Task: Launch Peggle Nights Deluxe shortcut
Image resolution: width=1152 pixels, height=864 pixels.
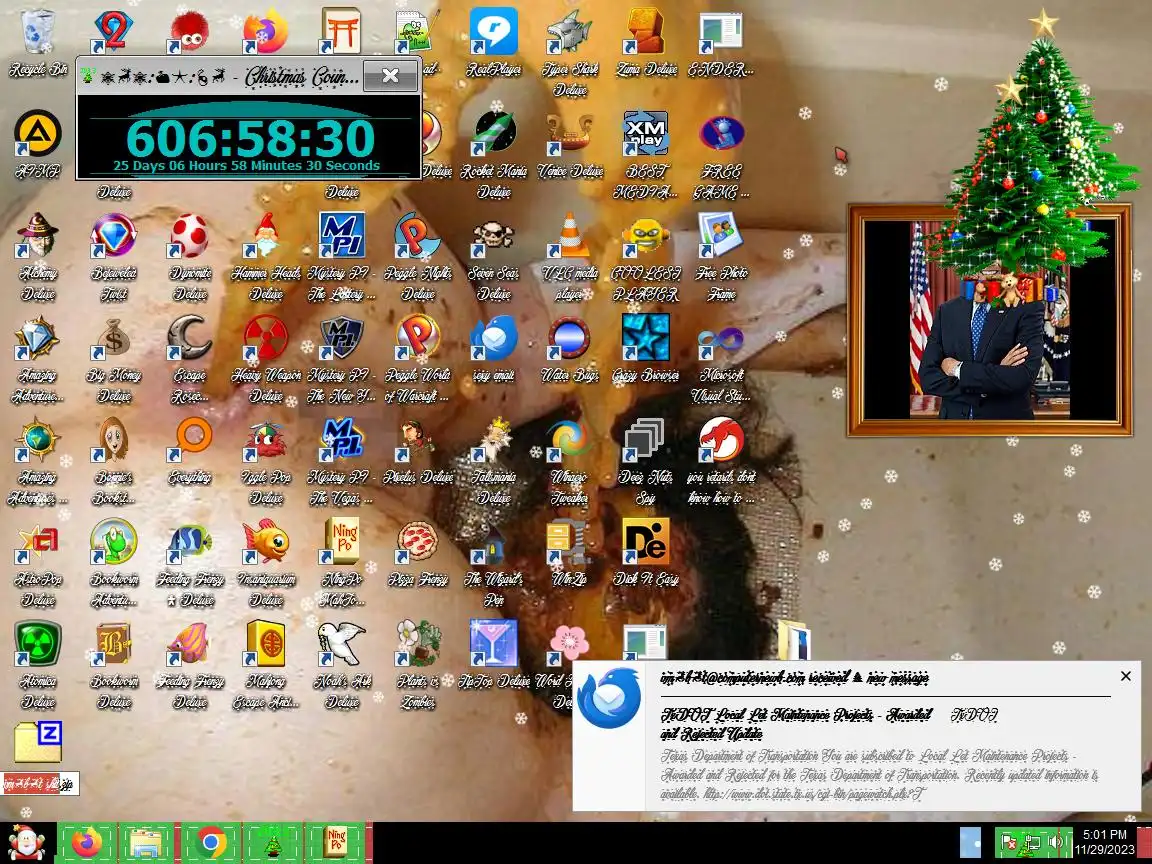Action: pyautogui.click(x=418, y=257)
